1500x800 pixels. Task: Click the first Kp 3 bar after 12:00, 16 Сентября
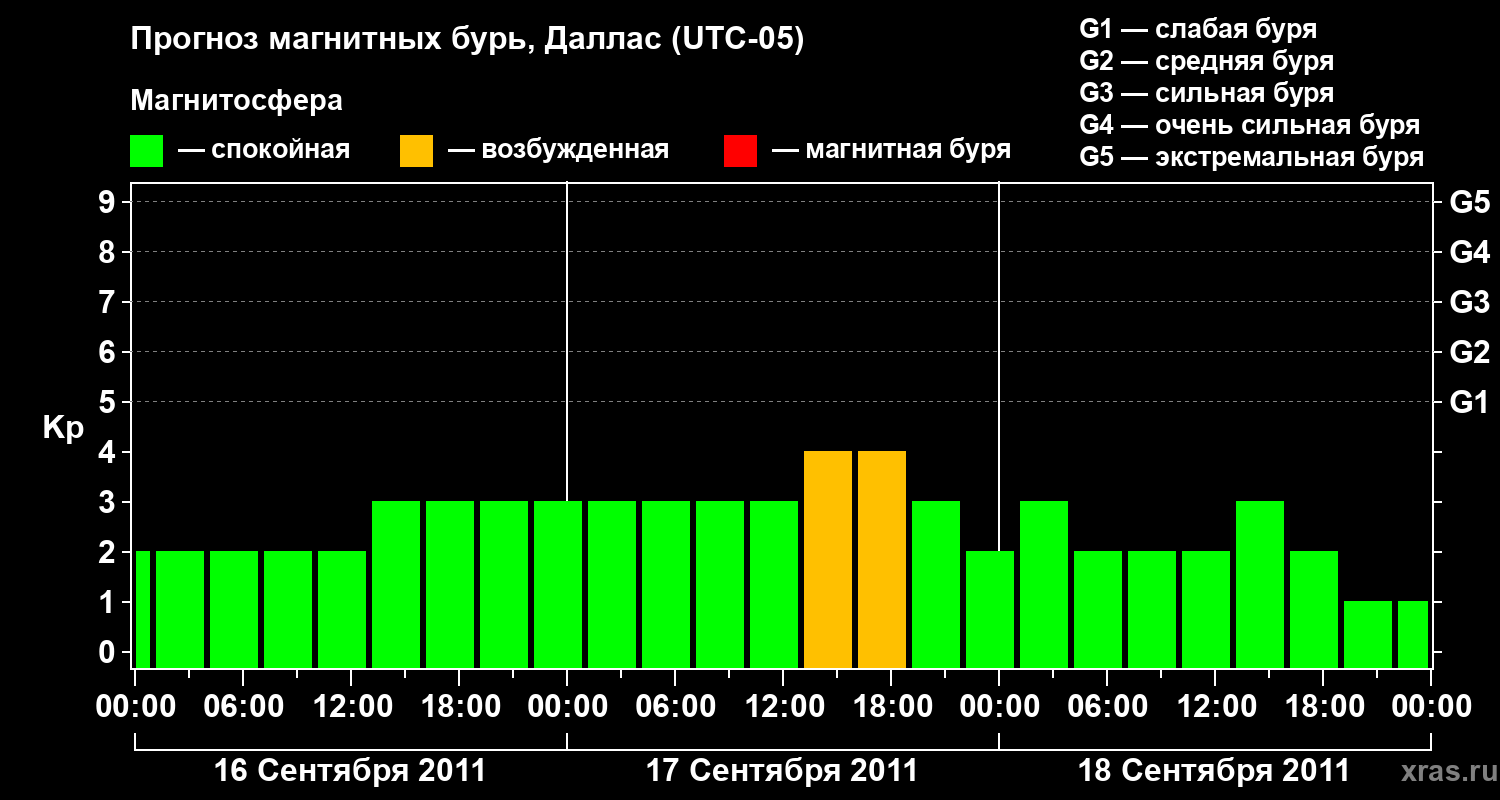396,585
